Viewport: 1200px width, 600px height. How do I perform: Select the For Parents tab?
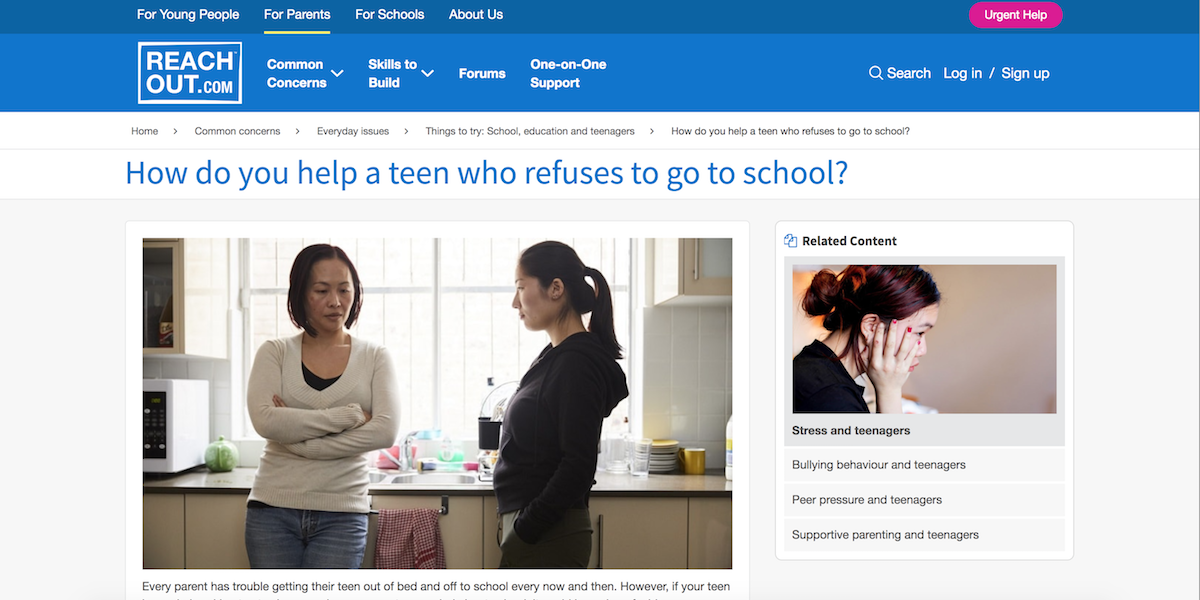pyautogui.click(x=297, y=15)
